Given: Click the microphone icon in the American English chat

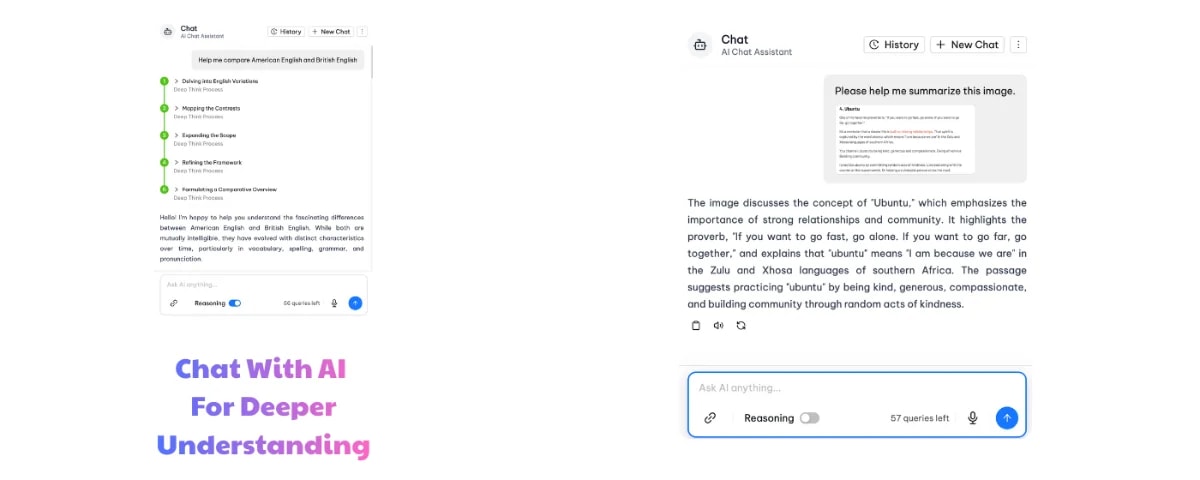Looking at the screenshot, I should [x=334, y=303].
